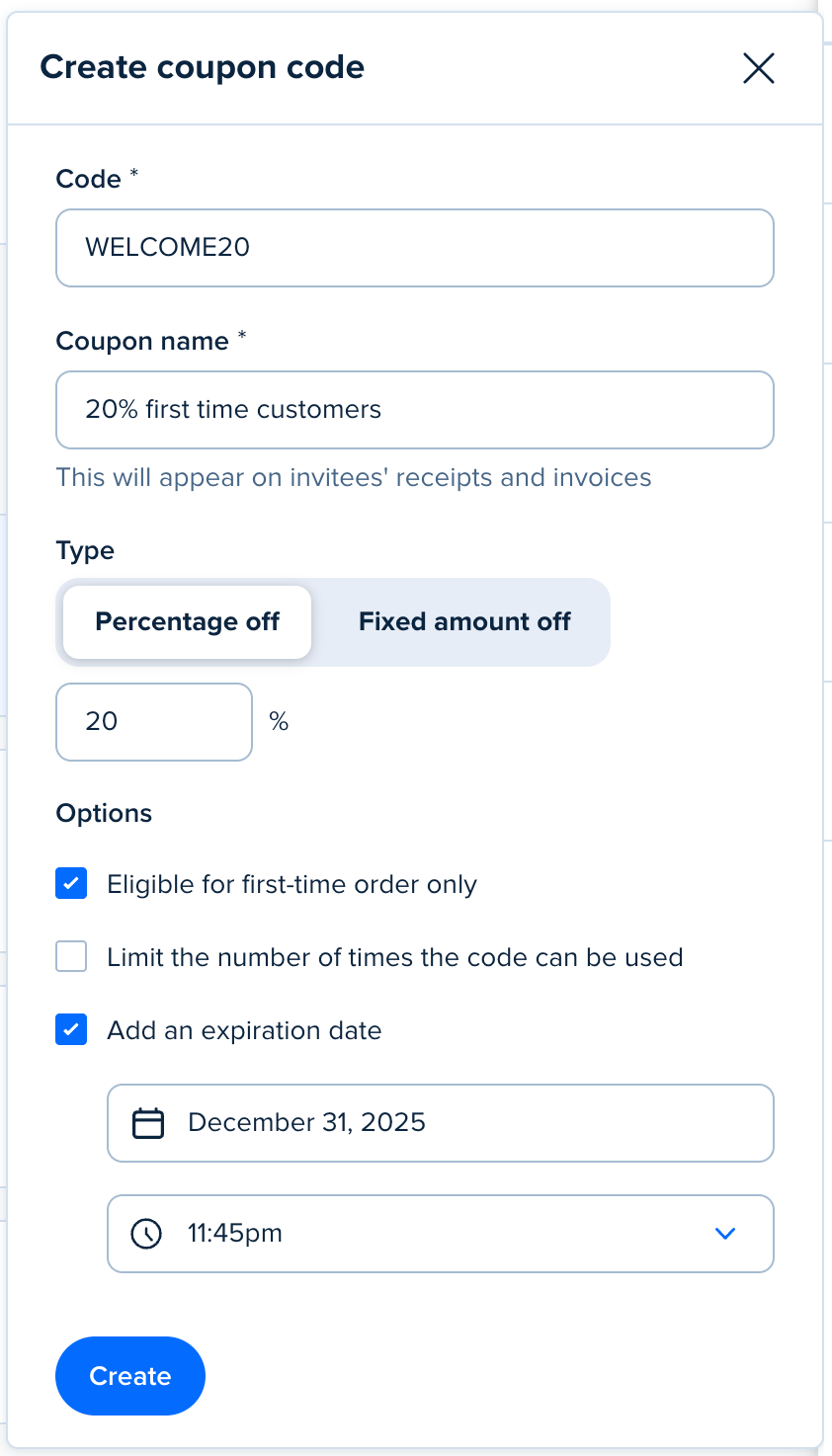
Task: Enable Limit the number of times checkbox
Action: click(71, 956)
